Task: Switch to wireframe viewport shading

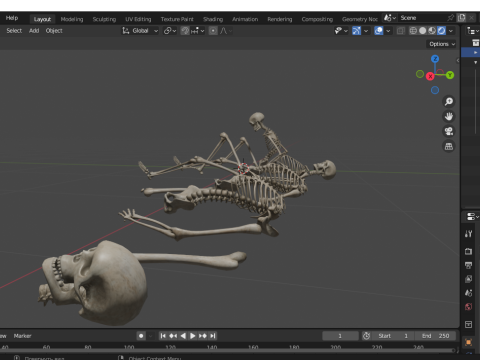Action: [x=413, y=31]
